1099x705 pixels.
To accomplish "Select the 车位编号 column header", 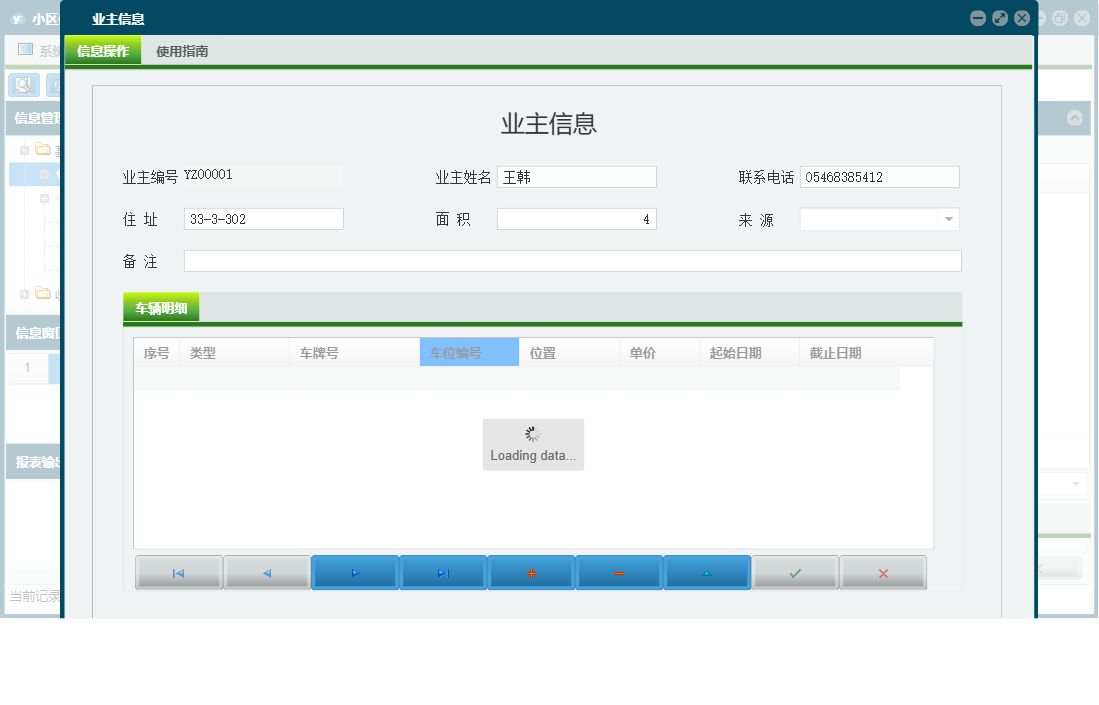I will coord(468,351).
